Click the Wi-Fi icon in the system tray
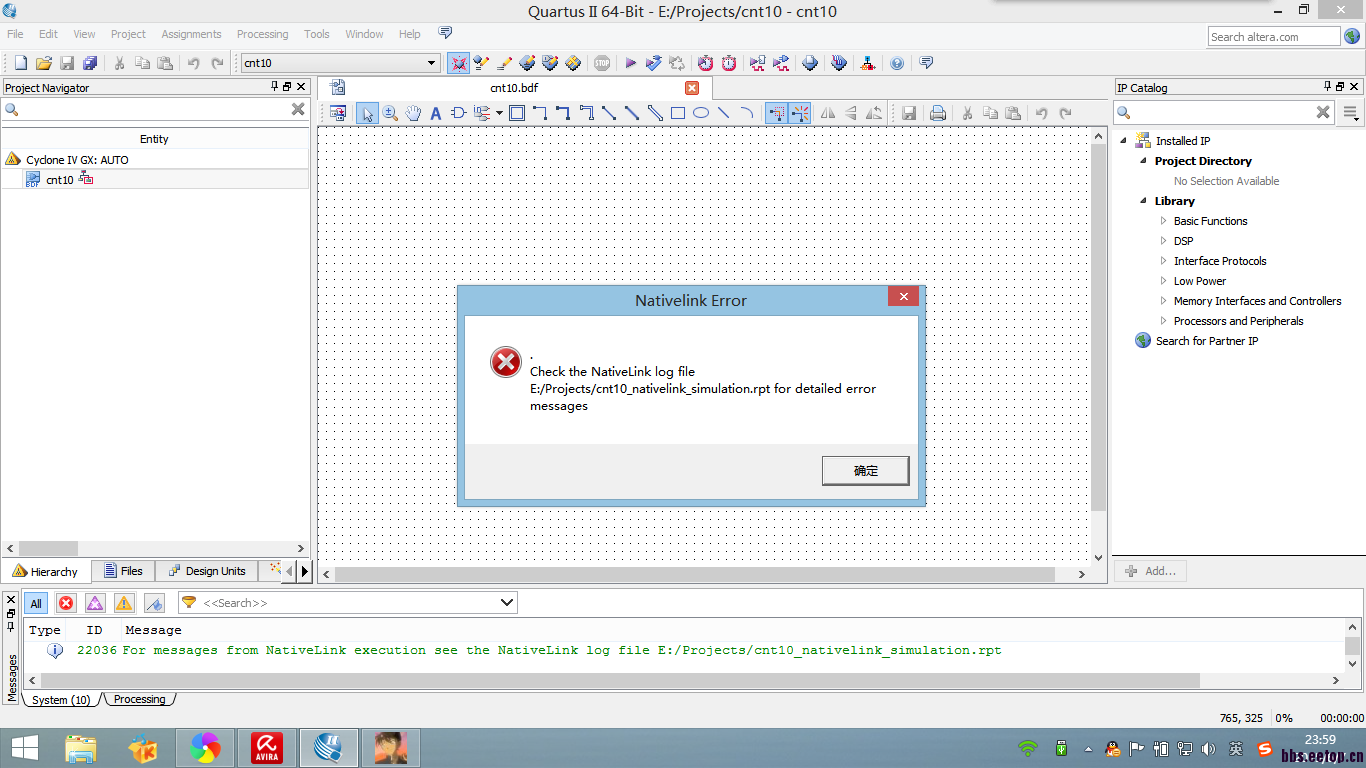 pyautogui.click(x=1027, y=748)
